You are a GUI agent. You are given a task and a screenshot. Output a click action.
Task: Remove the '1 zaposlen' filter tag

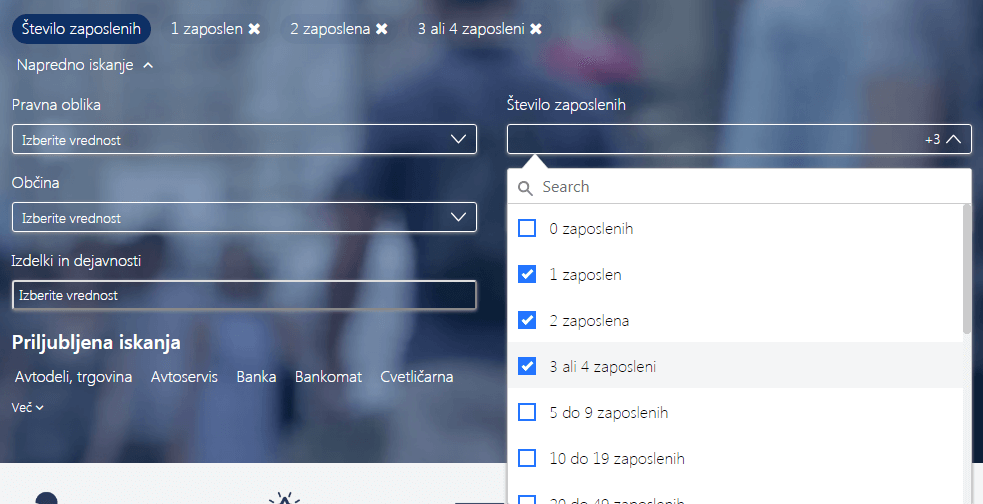click(254, 29)
